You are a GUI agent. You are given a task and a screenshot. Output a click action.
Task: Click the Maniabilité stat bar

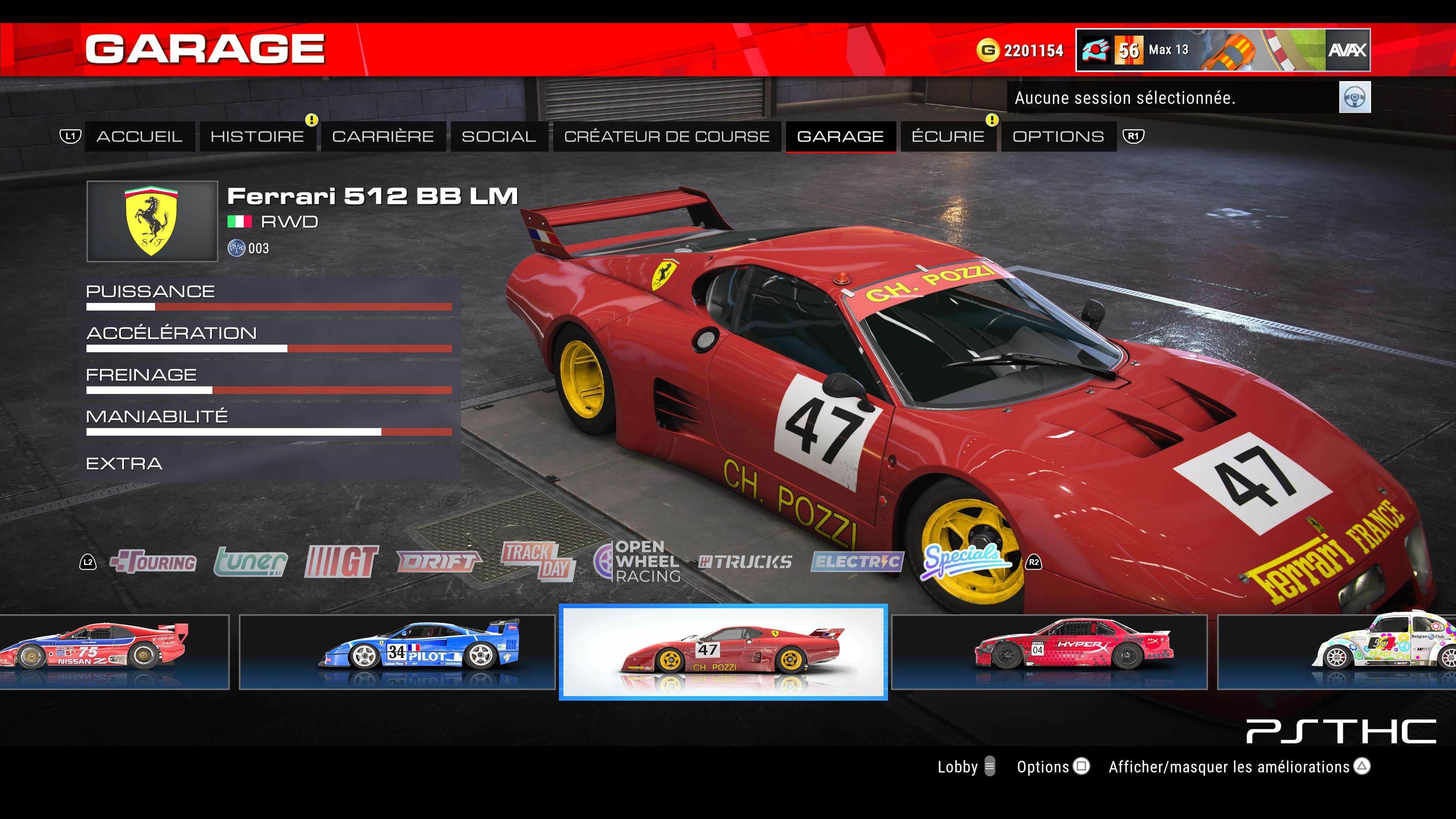click(269, 432)
